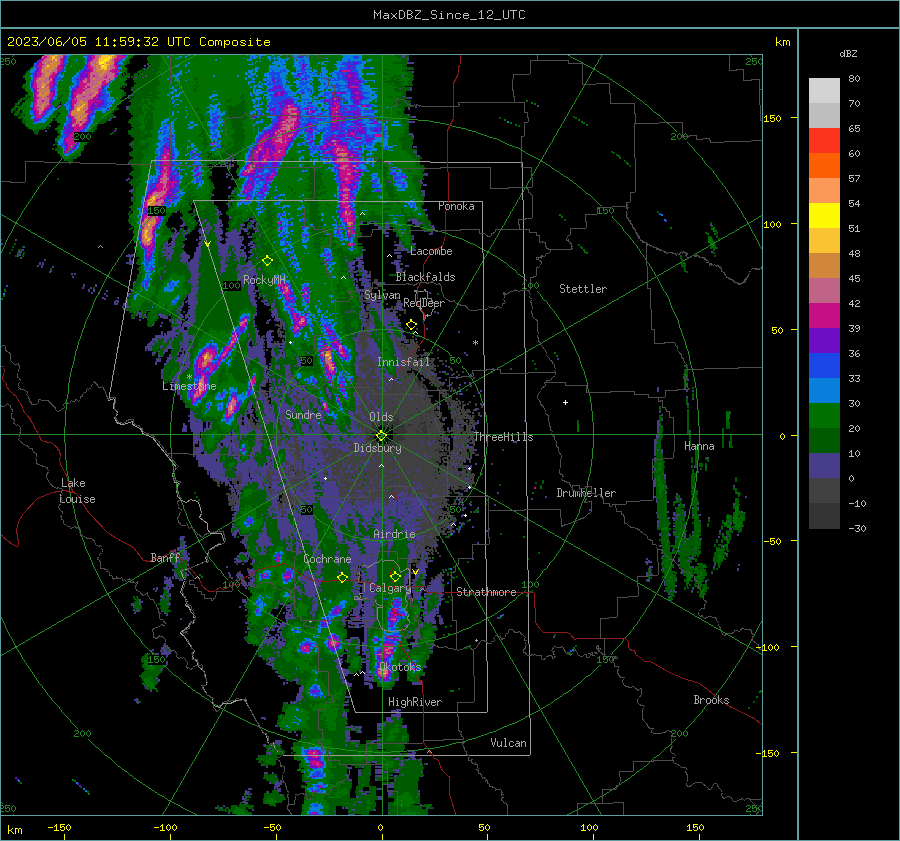Click the Limestone label

click(189, 386)
